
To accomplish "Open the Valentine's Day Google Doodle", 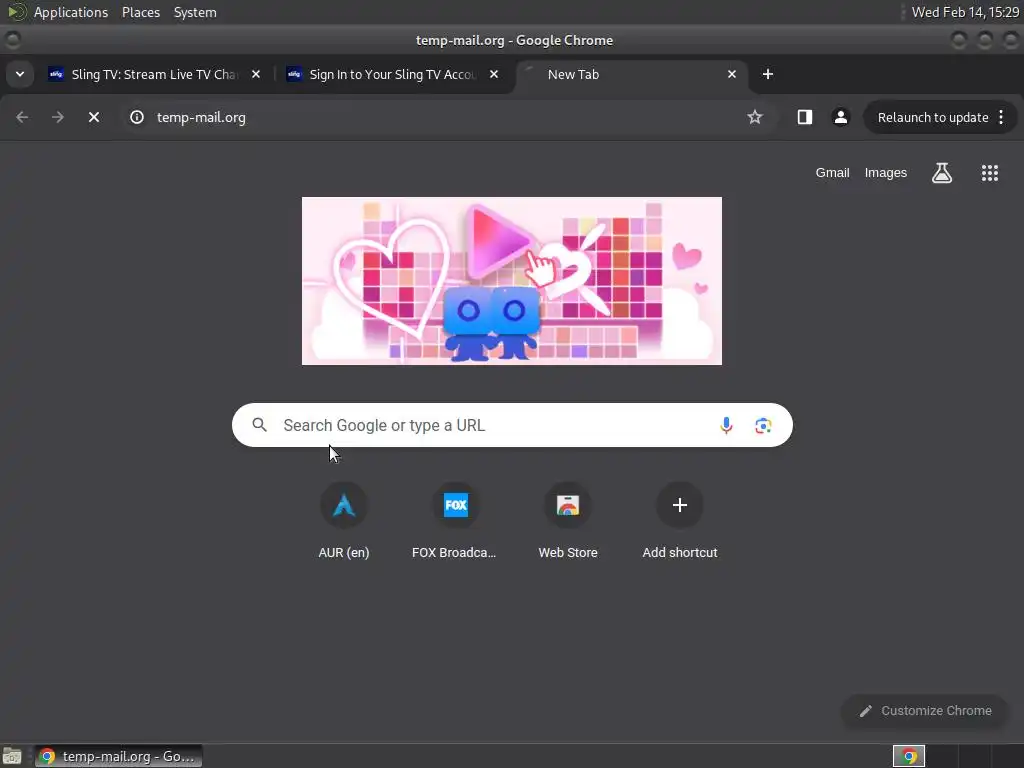I will 512,281.
